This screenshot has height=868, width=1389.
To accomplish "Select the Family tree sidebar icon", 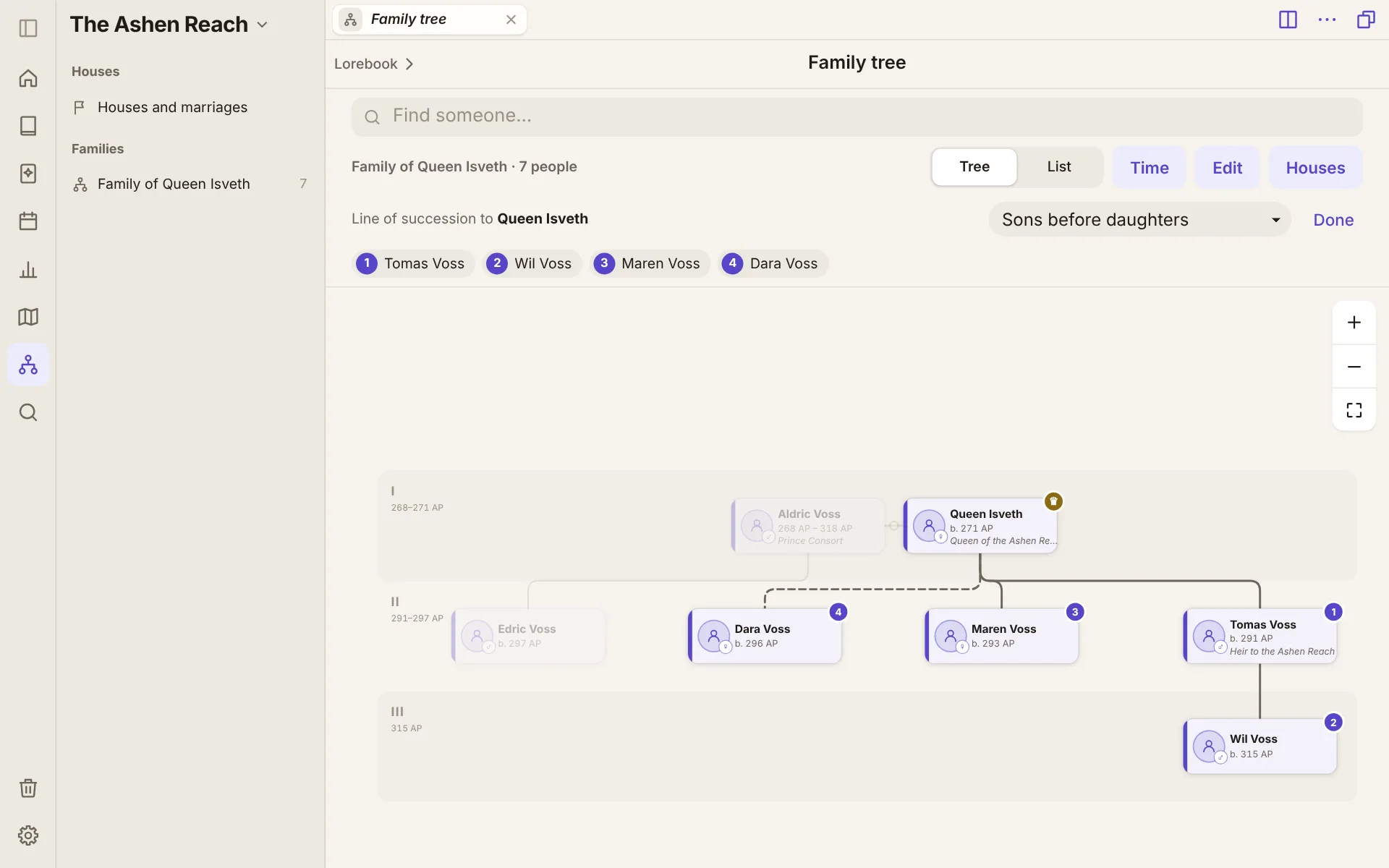I will [28, 365].
